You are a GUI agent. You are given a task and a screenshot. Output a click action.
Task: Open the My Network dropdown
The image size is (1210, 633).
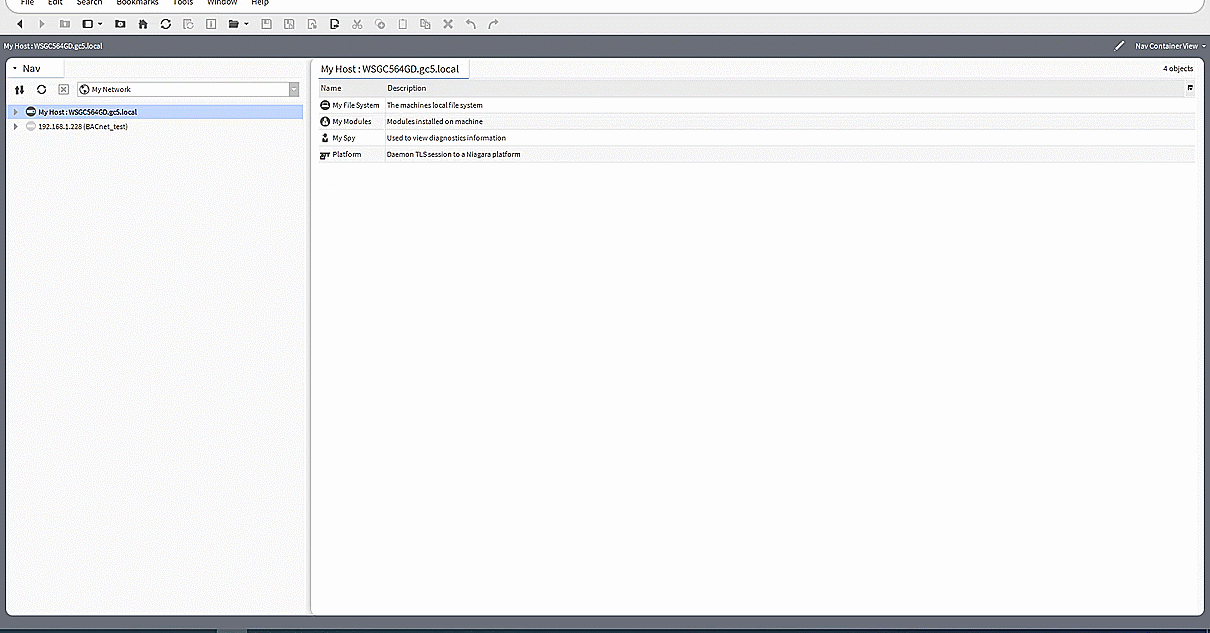click(294, 89)
